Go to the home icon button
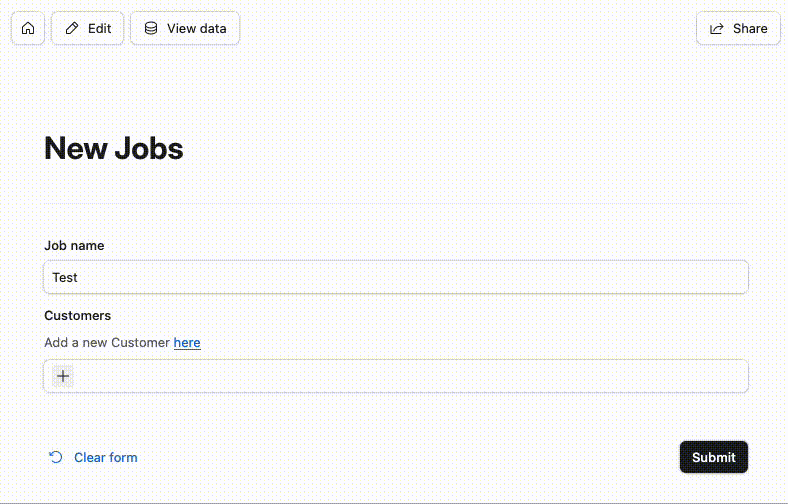This screenshot has width=788, height=504. pyautogui.click(x=28, y=28)
